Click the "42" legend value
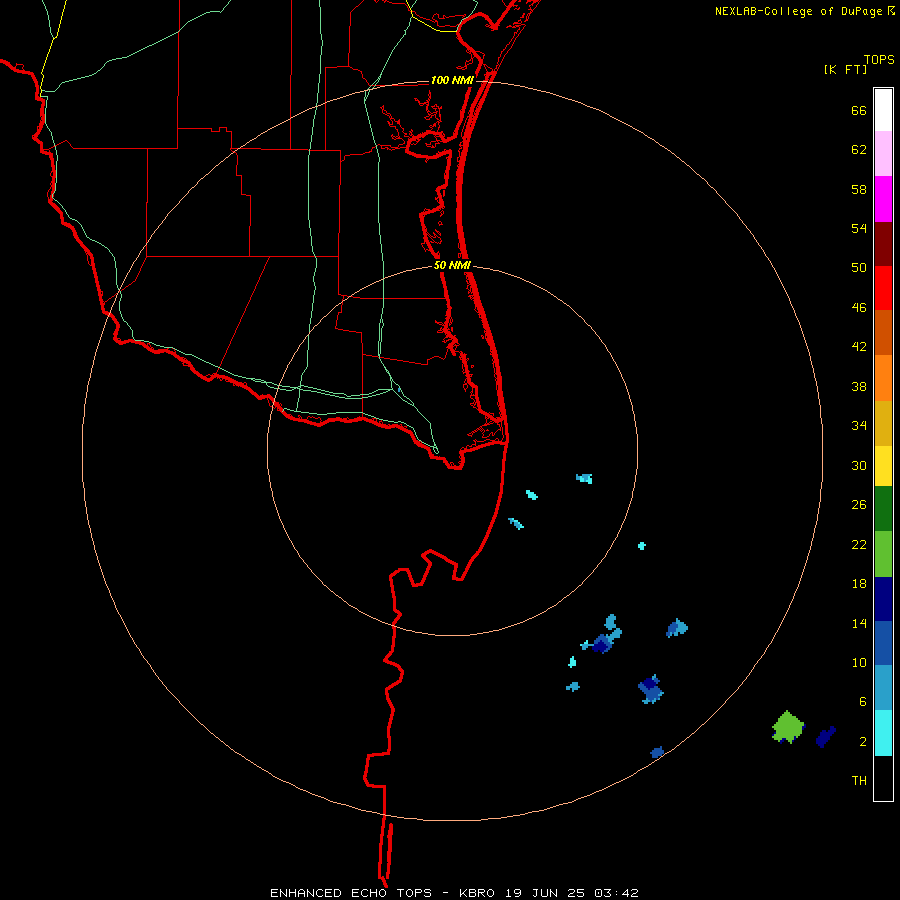This screenshot has height=900, width=900. [859, 347]
